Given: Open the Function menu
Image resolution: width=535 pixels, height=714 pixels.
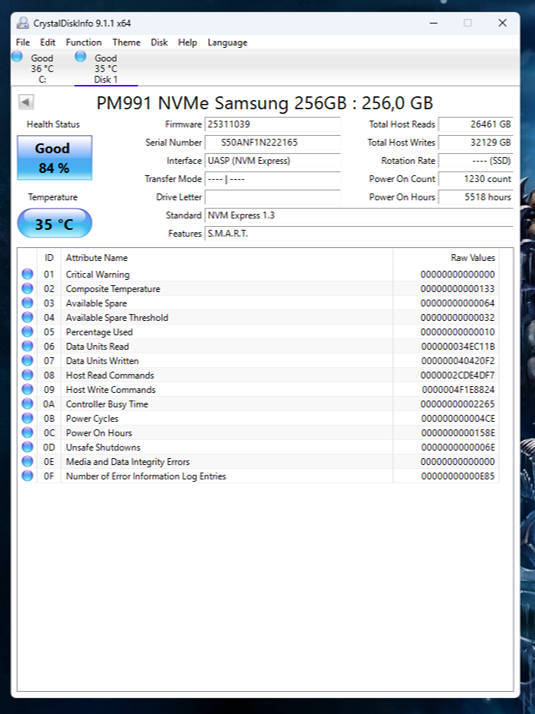Looking at the screenshot, I should [84, 42].
